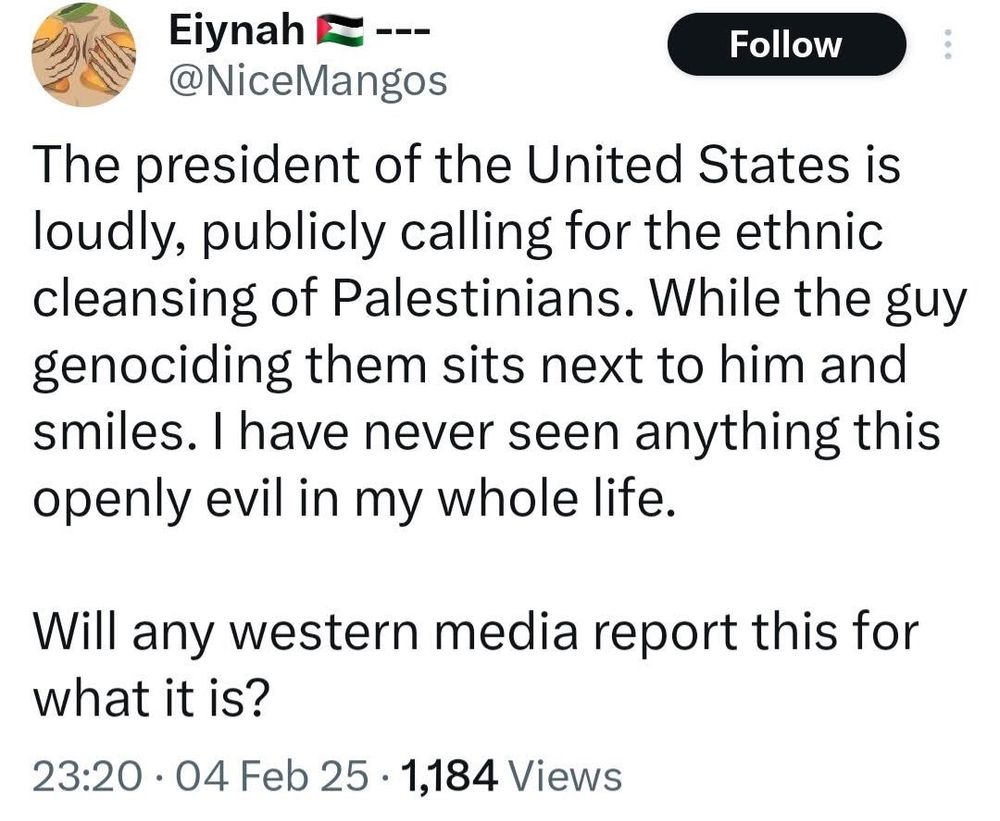The height and width of the screenshot is (821, 1000).
Task: Click the line starting "genociding them sits"
Action: (x=469, y=366)
